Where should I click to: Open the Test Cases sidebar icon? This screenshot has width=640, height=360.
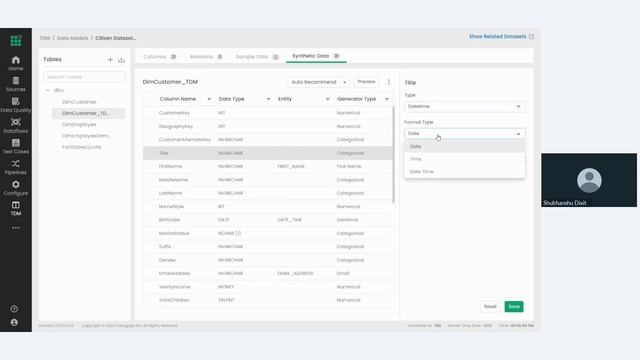click(x=16, y=143)
